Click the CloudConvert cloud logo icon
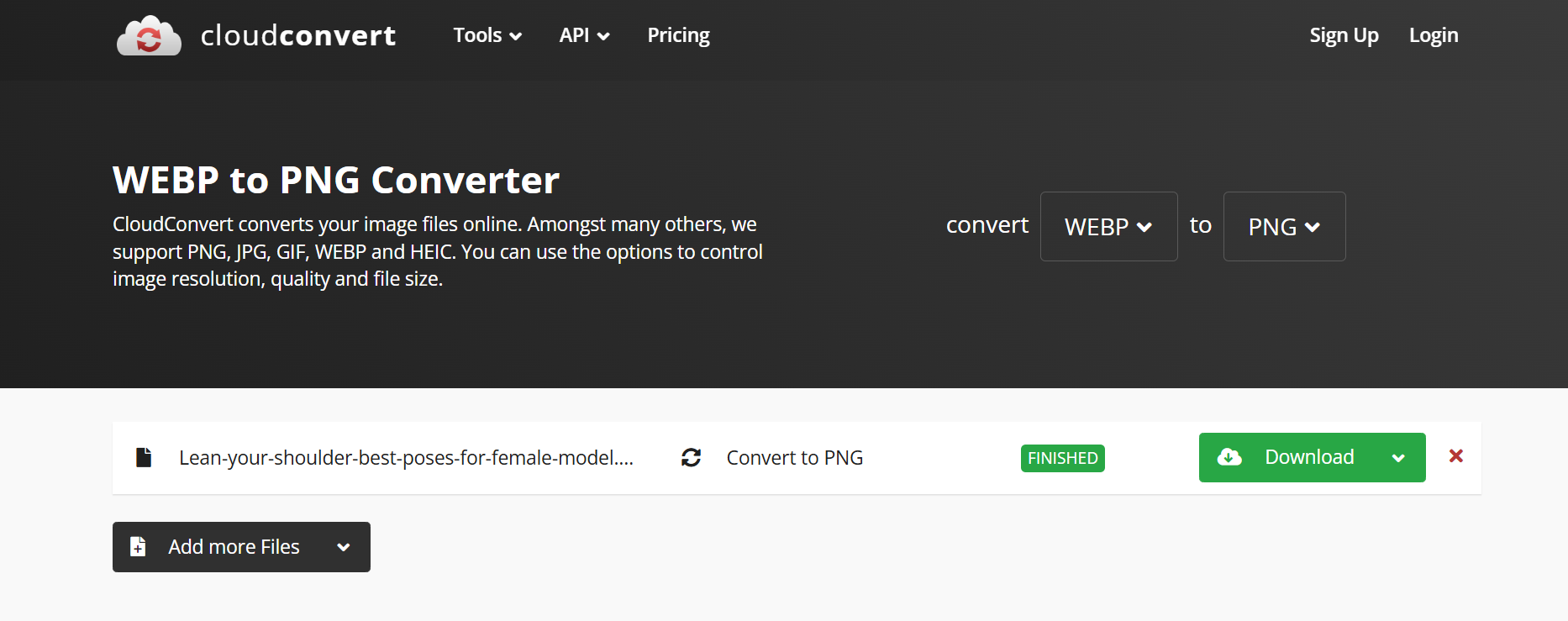1568x621 pixels. (x=149, y=36)
